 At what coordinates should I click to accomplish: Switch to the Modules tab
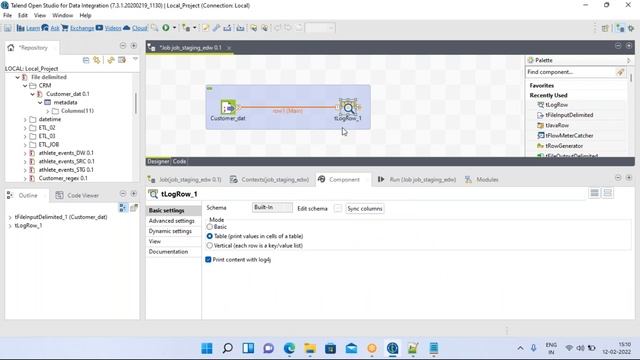point(482,180)
